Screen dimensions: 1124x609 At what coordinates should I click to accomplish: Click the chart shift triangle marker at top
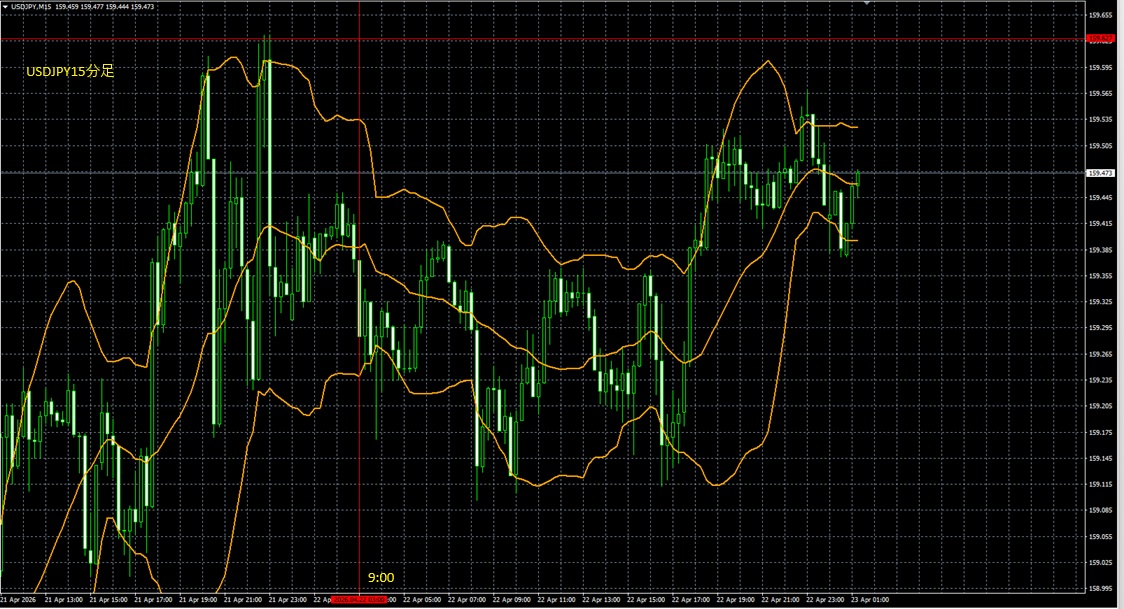[867, 4]
